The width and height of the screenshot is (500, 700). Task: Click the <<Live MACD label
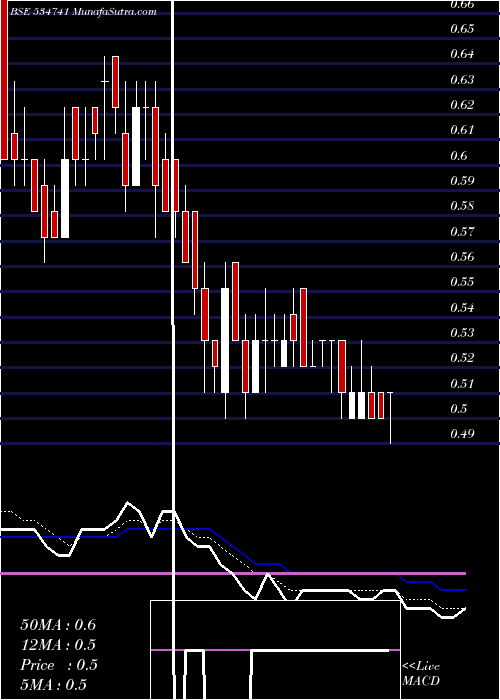(421, 674)
